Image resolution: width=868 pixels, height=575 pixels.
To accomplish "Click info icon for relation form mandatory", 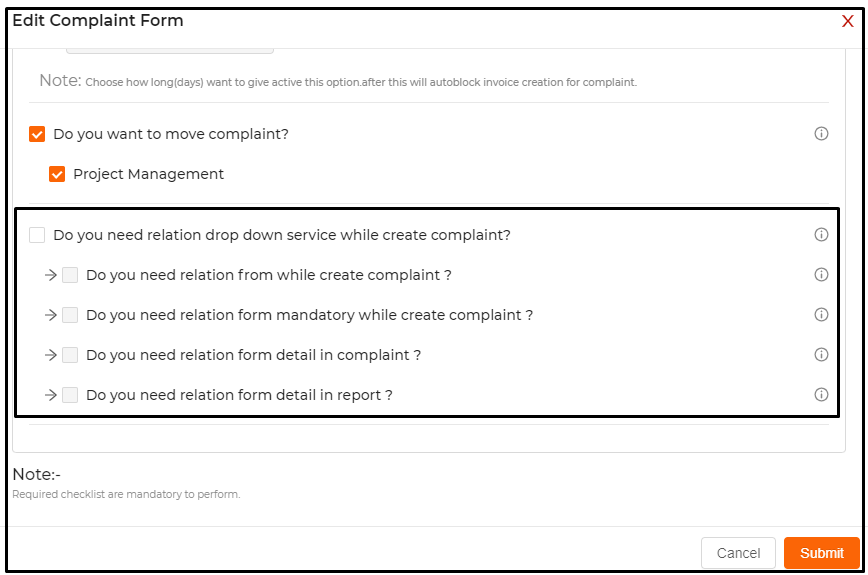I will (821, 314).
